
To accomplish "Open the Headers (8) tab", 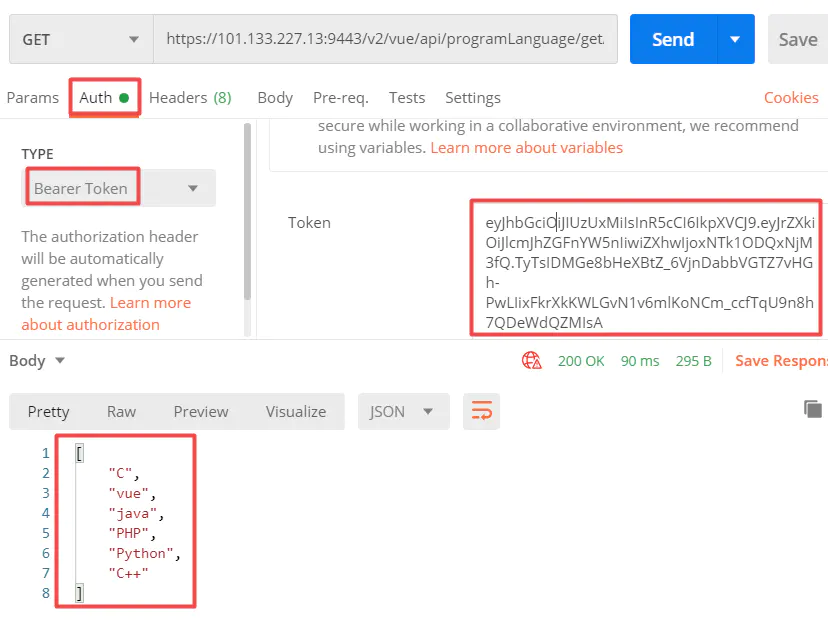I will [x=190, y=98].
